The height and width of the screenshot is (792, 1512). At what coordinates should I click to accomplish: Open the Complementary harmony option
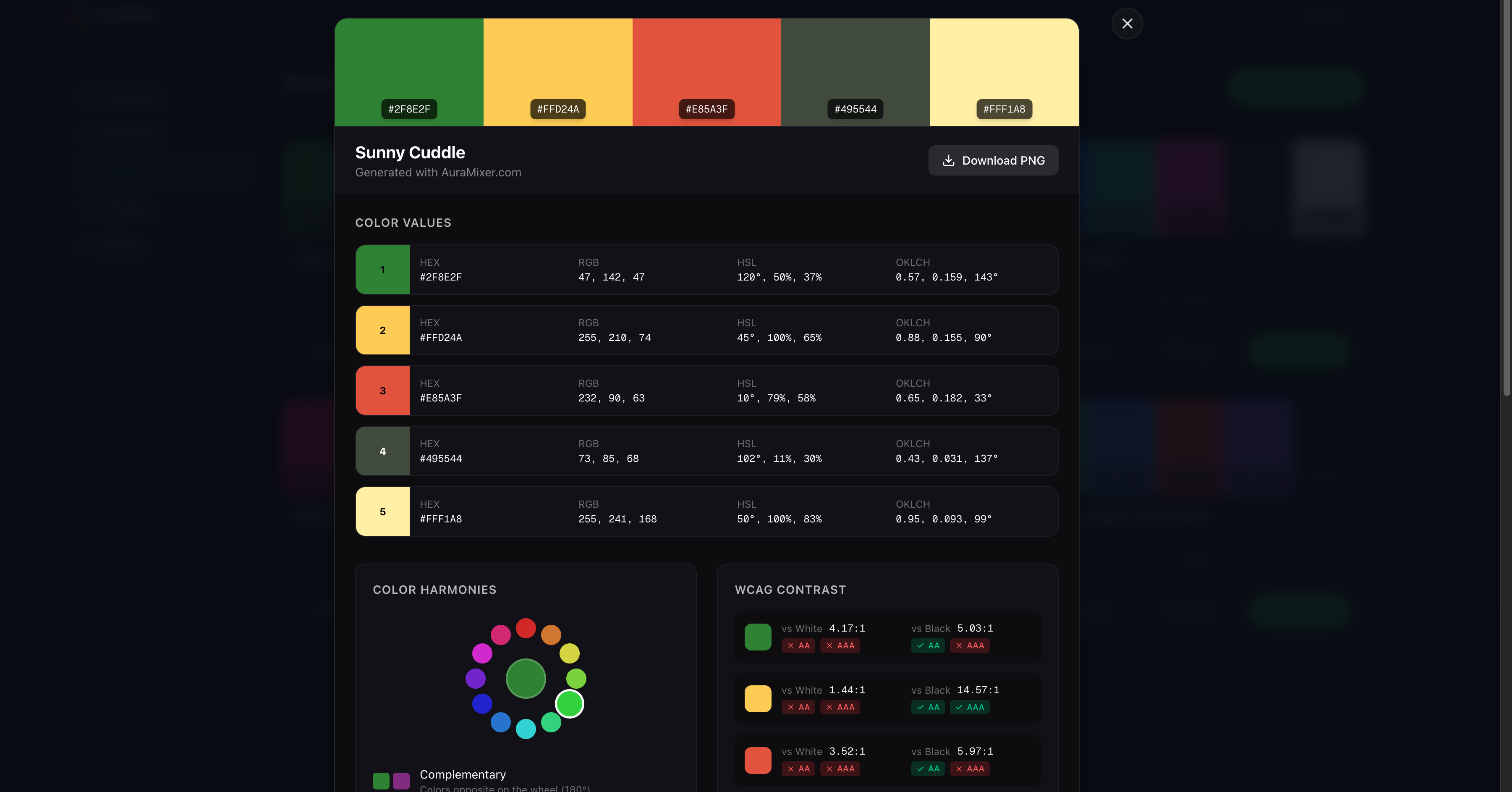click(x=463, y=774)
